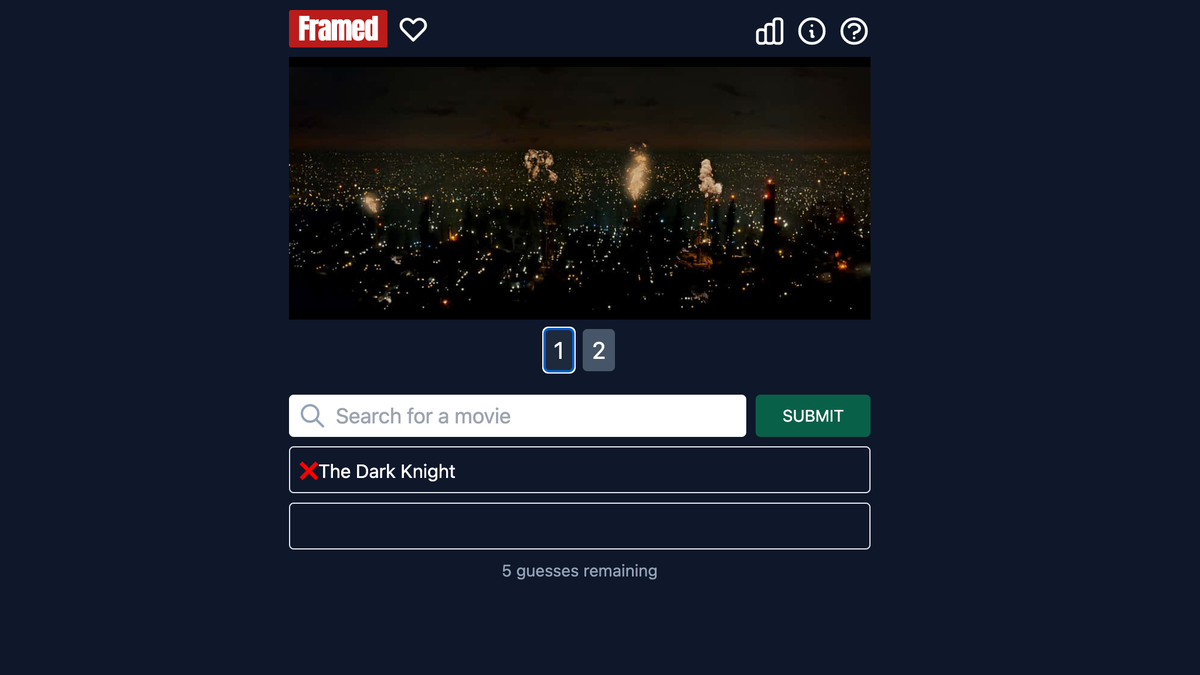This screenshot has width=1200, height=675.
Task: Switch to frame 2
Action: [599, 350]
